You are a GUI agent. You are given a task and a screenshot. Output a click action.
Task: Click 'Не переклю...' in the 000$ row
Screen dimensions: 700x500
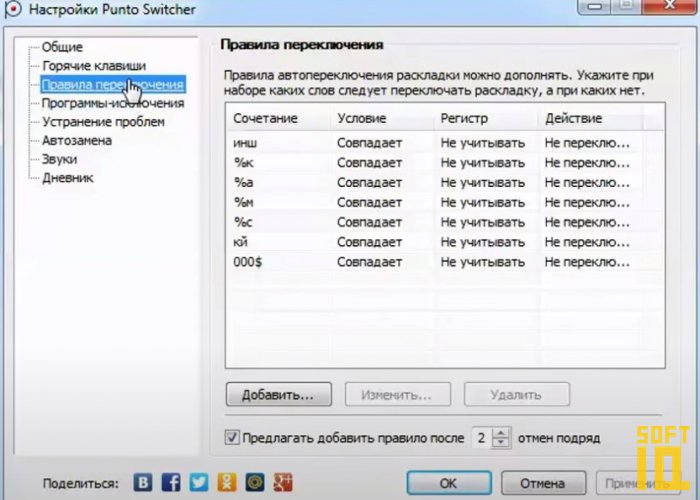click(587, 262)
